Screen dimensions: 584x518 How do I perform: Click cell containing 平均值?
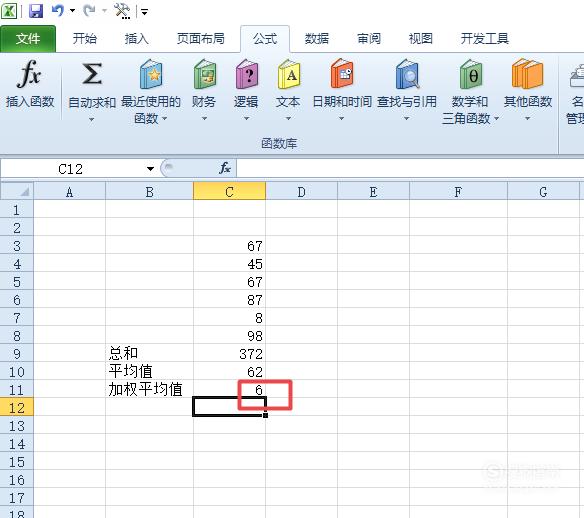click(149, 371)
